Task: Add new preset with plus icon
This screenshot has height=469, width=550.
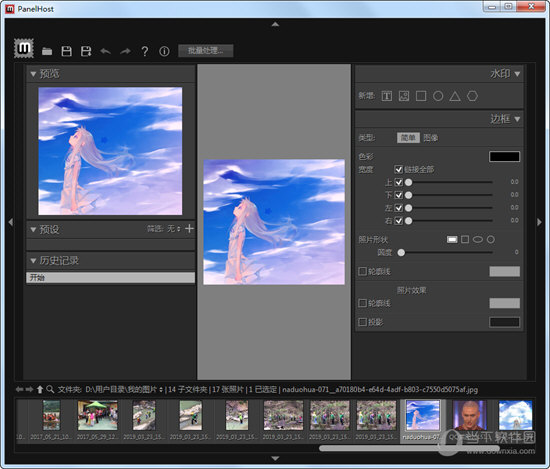Action: coord(189,229)
